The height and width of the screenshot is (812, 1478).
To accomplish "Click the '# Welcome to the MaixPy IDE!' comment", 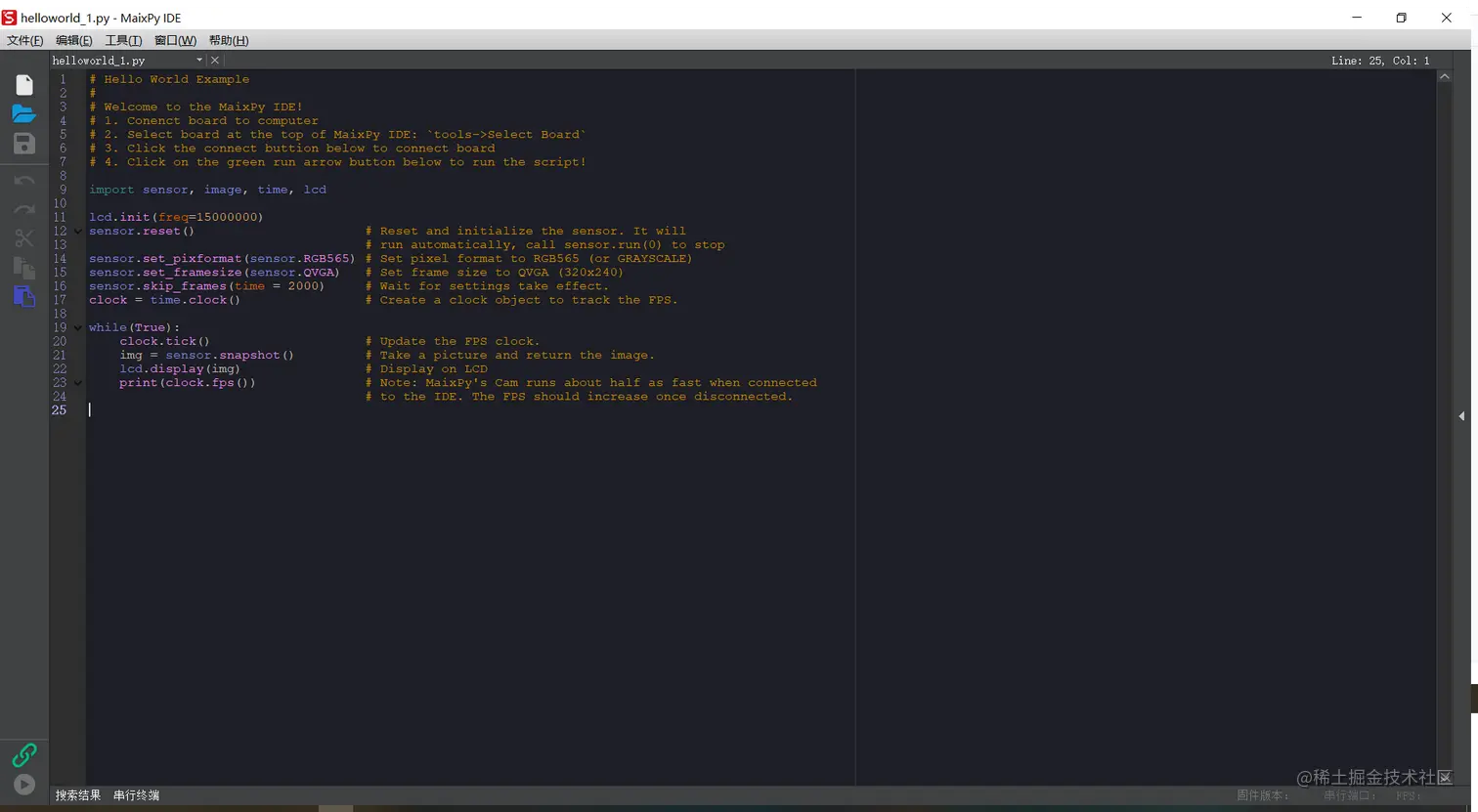I will 196,107.
